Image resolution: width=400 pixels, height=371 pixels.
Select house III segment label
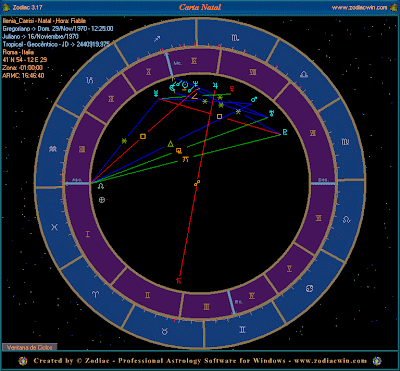click(207, 306)
